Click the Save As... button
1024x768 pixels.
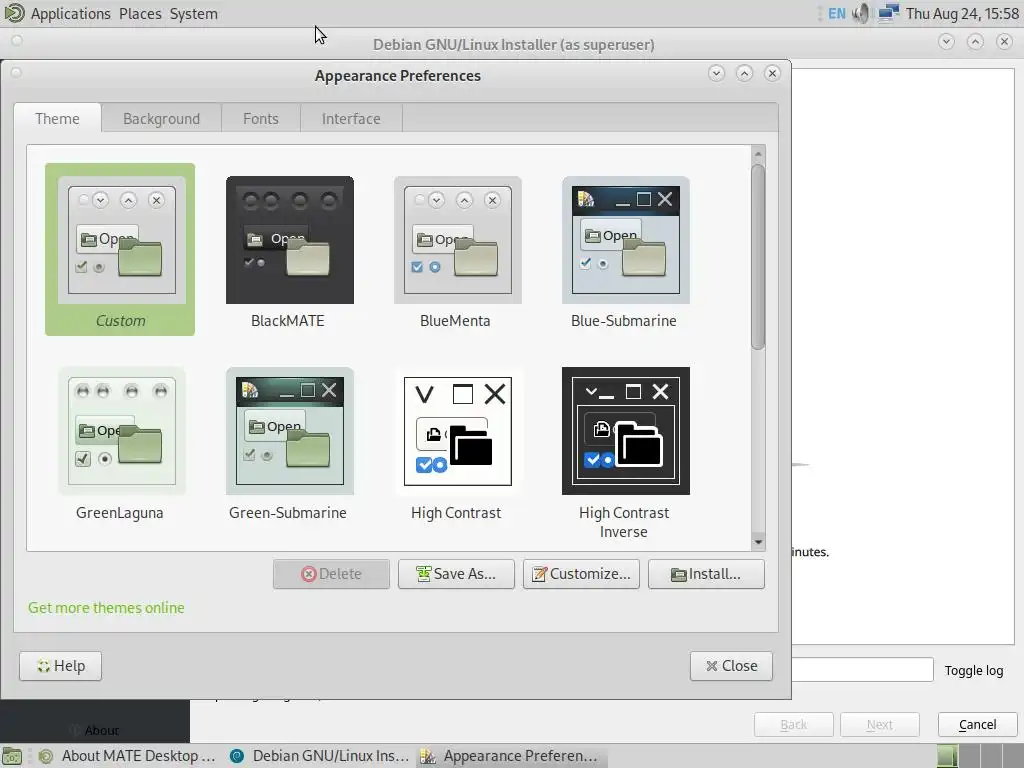pyautogui.click(x=456, y=573)
